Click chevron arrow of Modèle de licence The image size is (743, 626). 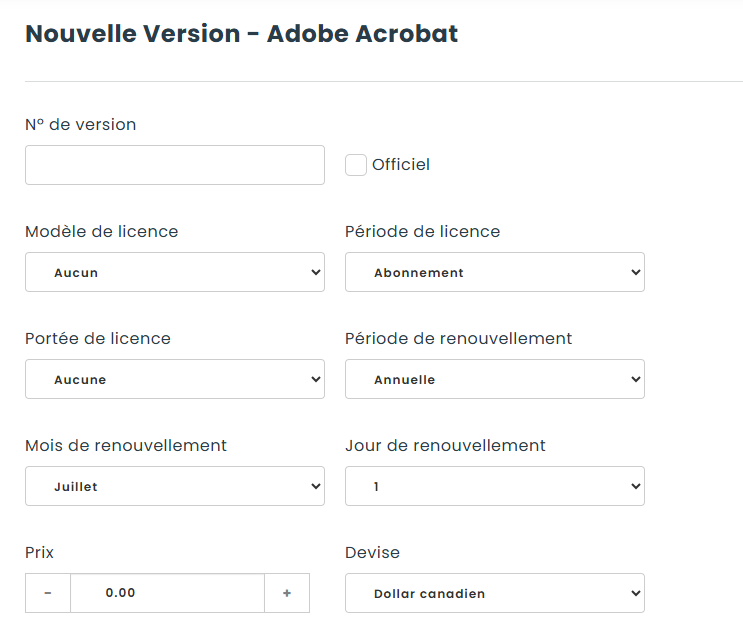316,272
